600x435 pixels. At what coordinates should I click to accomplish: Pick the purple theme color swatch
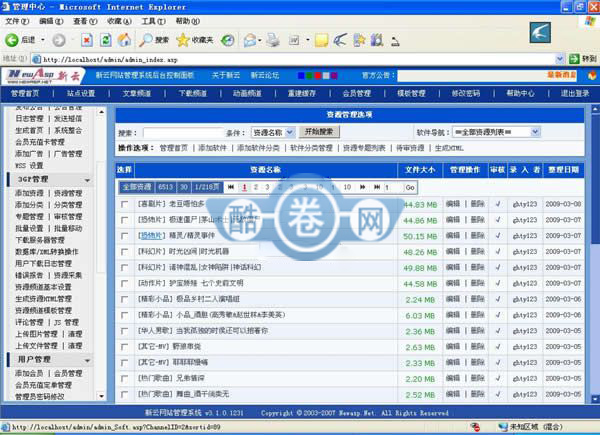[x=334, y=76]
